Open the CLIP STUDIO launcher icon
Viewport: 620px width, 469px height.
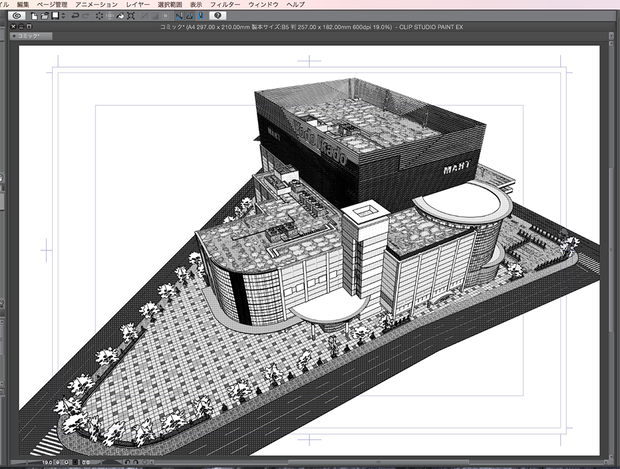tap(17, 16)
